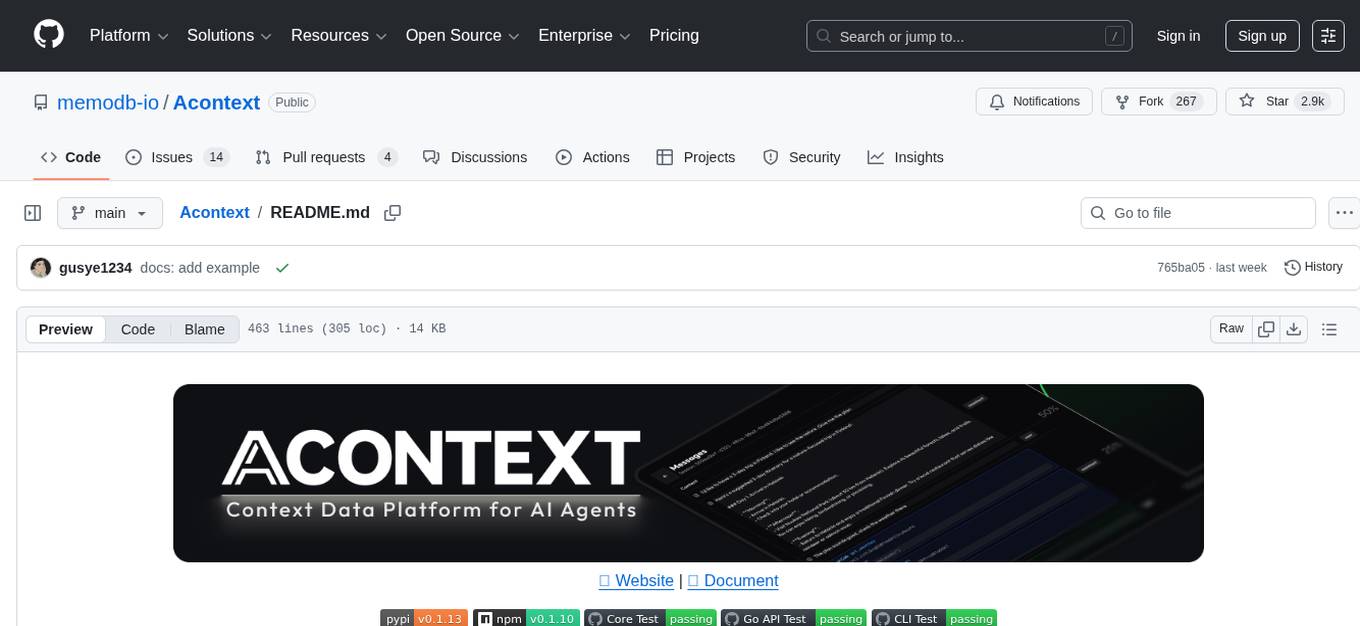The image size is (1360, 626).
Task: Toggle the file tree side panel
Action: tap(32, 212)
